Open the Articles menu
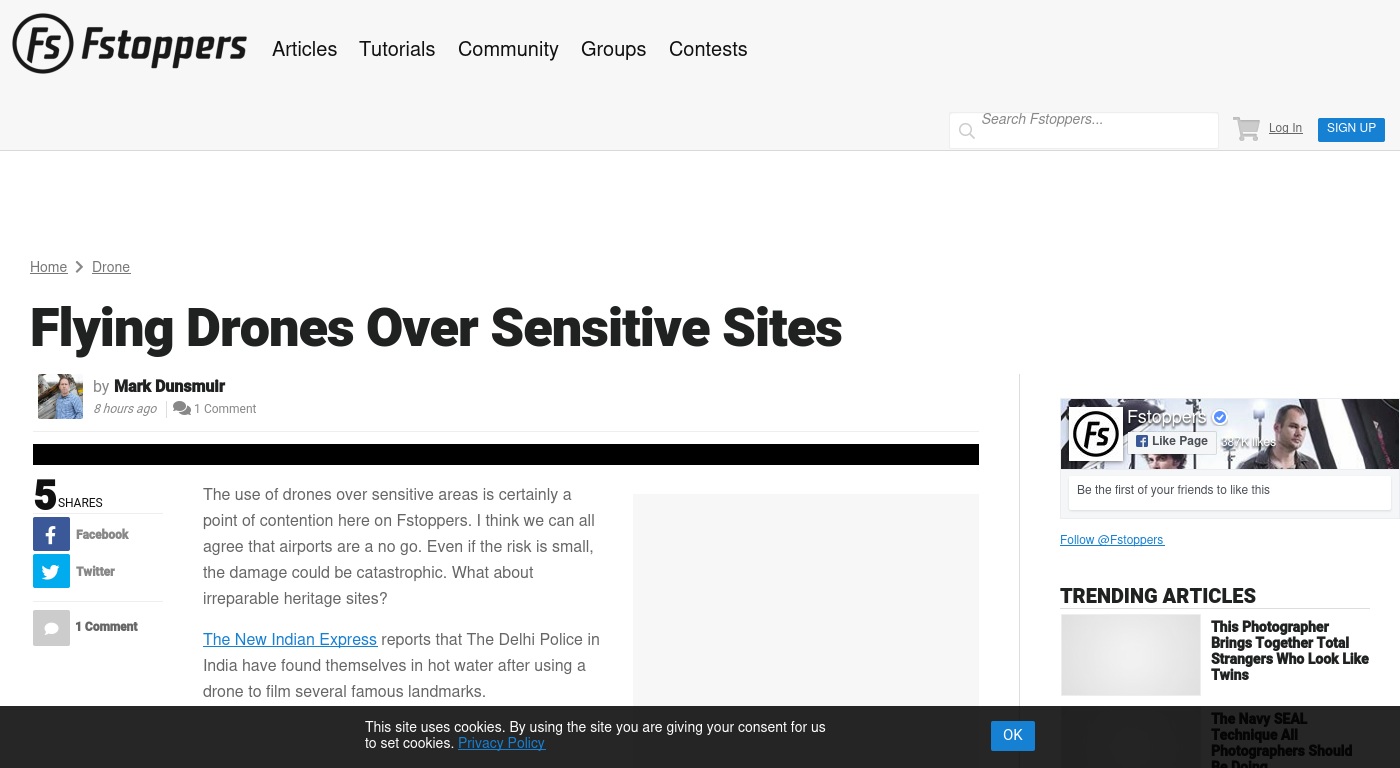 [x=304, y=49]
